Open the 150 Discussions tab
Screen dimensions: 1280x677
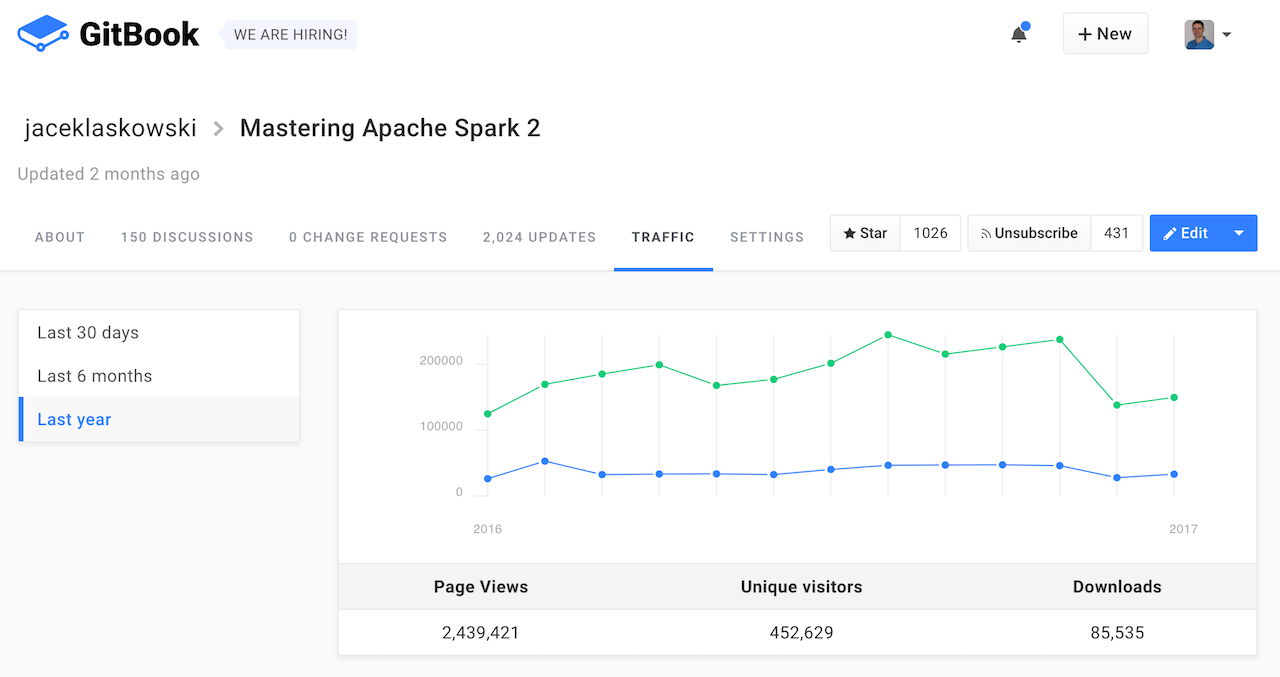[x=187, y=237]
